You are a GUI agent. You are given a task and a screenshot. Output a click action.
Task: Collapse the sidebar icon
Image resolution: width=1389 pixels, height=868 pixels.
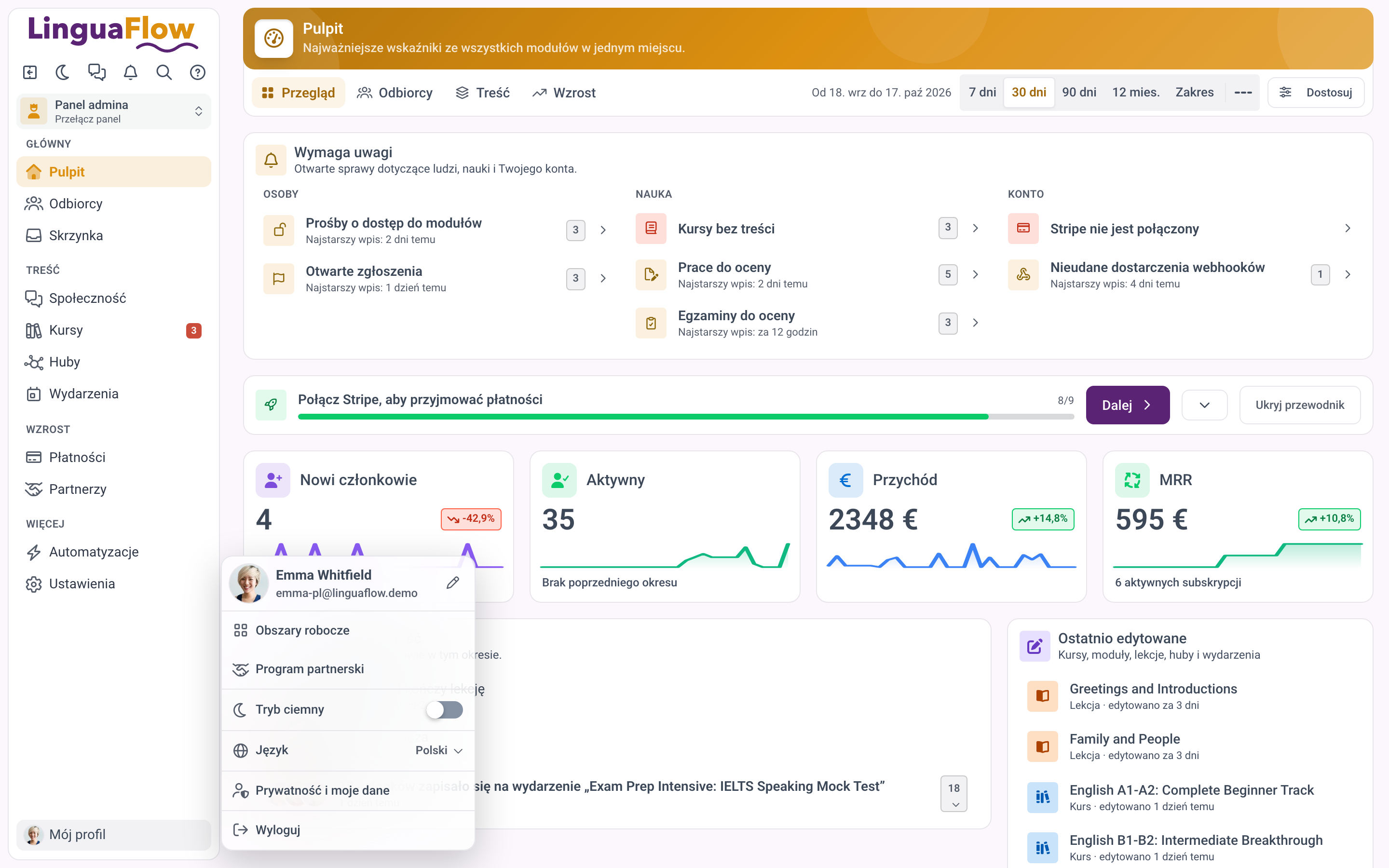click(30, 72)
